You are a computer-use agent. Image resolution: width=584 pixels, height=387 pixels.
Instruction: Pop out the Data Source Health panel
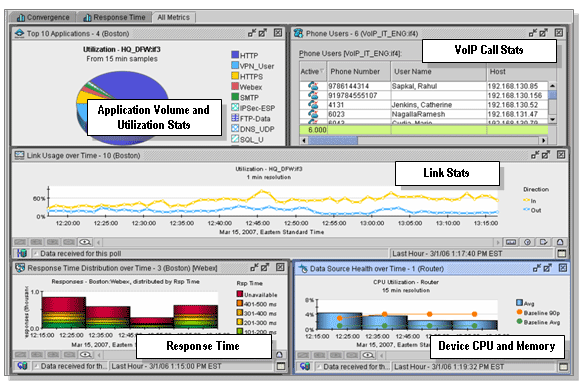[548, 268]
